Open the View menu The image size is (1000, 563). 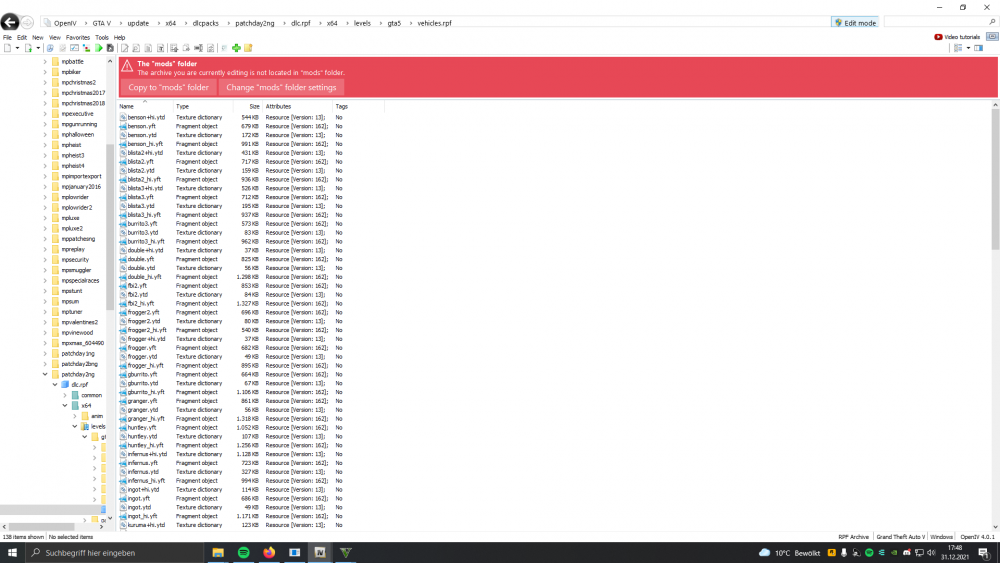click(55, 38)
